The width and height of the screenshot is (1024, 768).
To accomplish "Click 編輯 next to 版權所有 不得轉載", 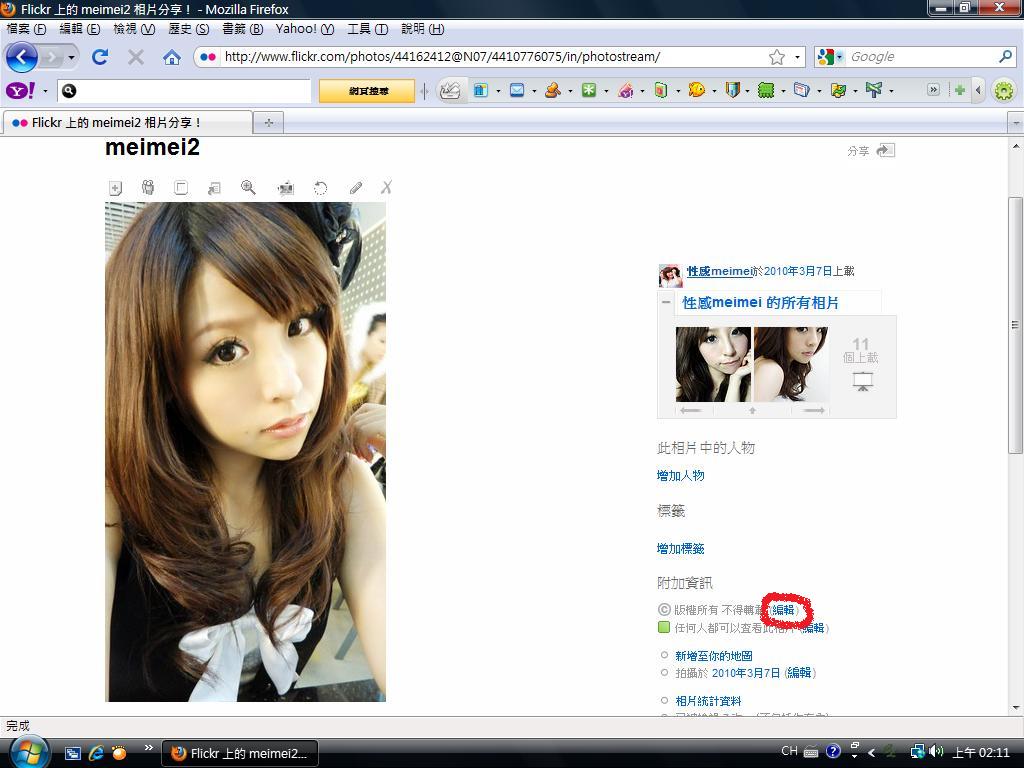I will pos(784,609).
